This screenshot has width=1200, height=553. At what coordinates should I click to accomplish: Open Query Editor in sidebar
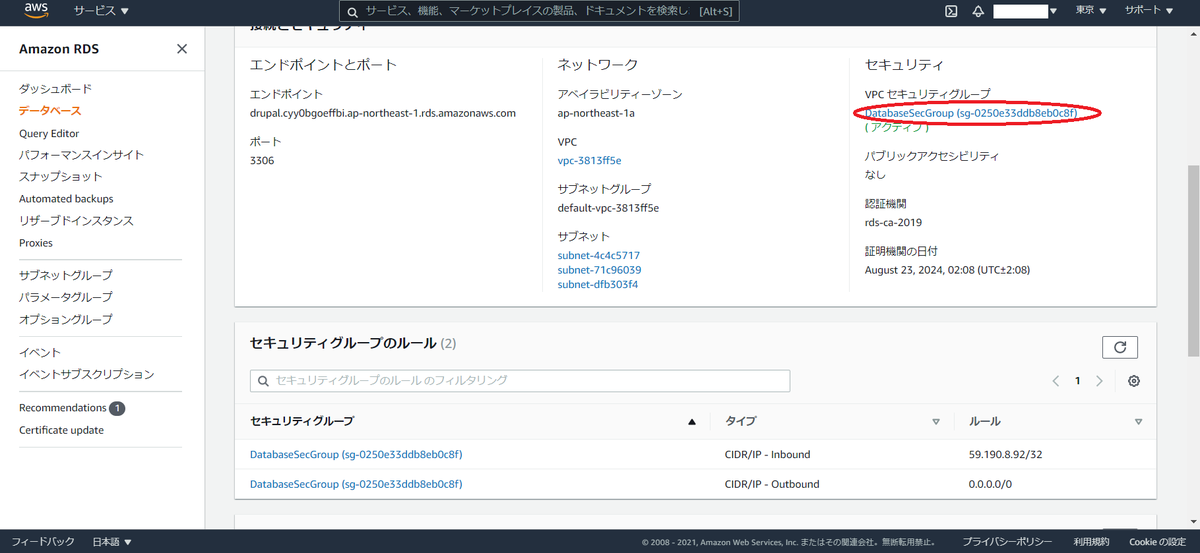[49, 133]
